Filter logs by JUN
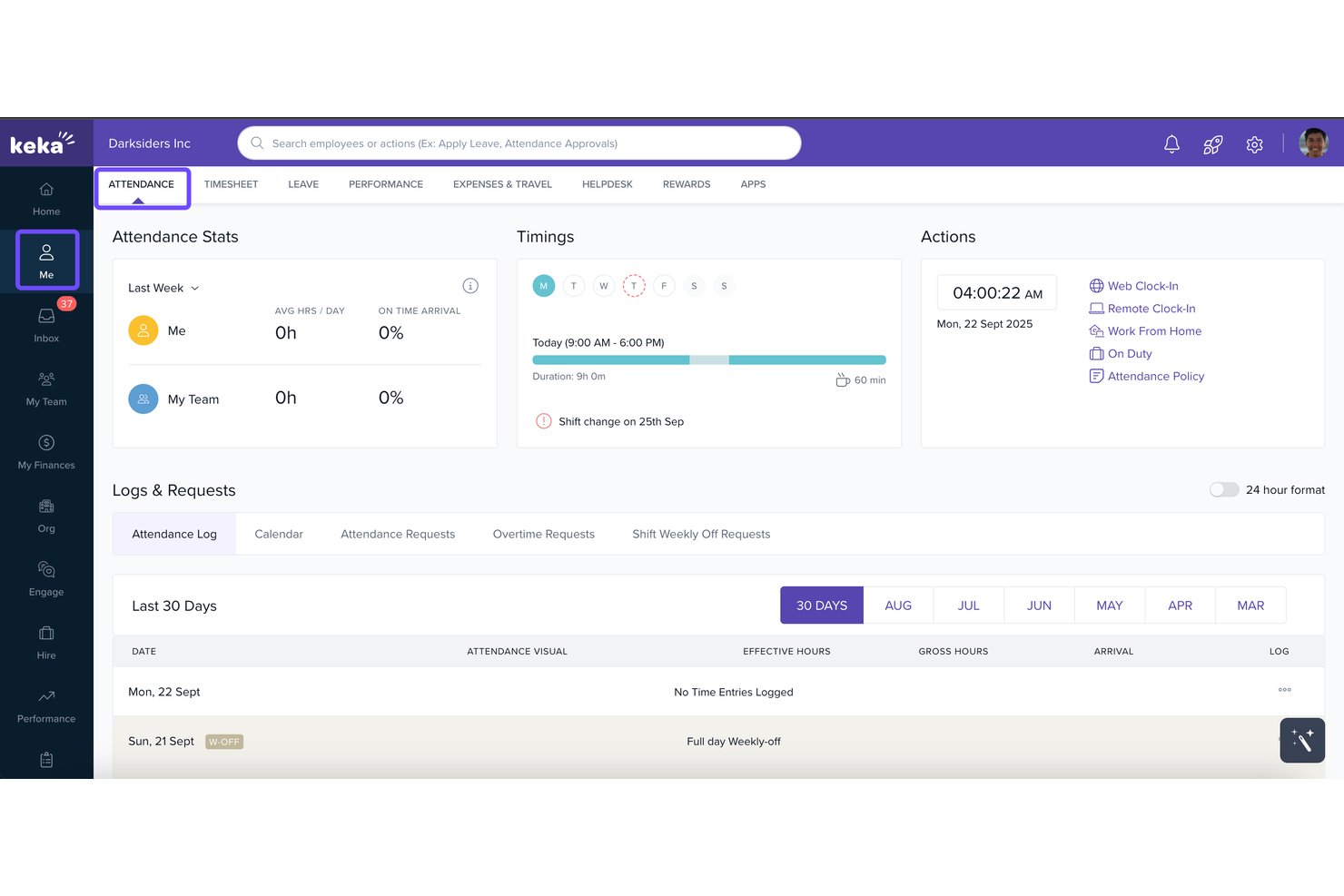 (x=1039, y=606)
